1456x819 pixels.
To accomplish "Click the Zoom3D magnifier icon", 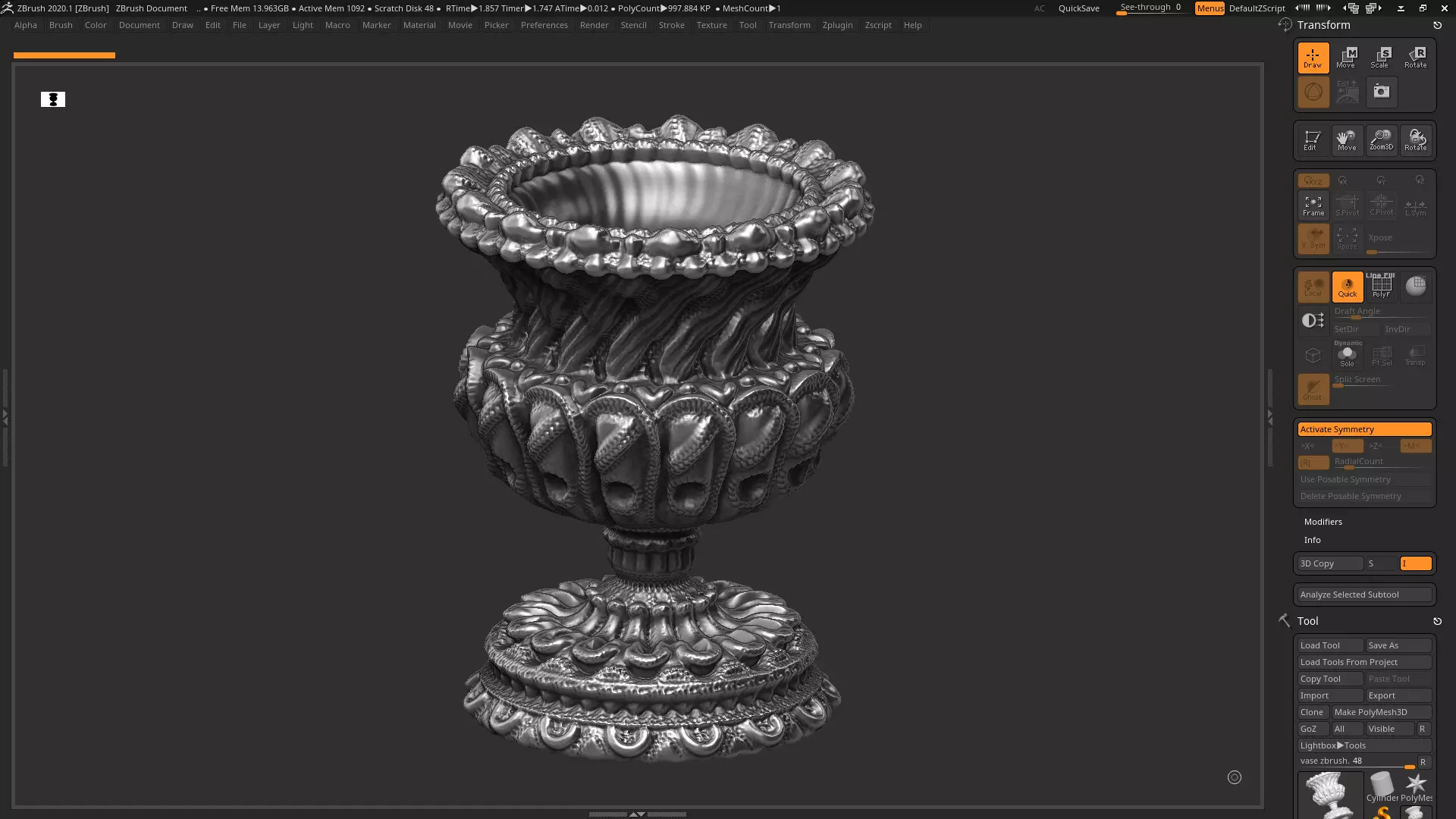I will 1382,140.
